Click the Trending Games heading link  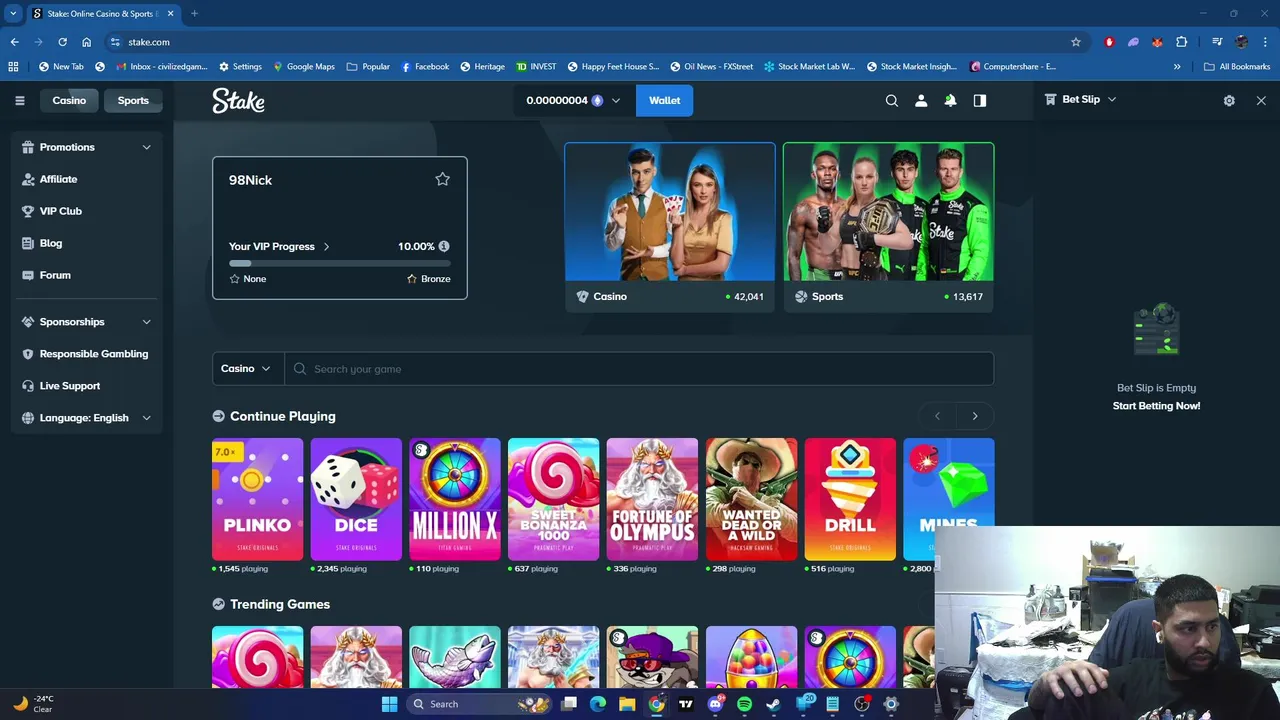pyautogui.click(x=280, y=604)
